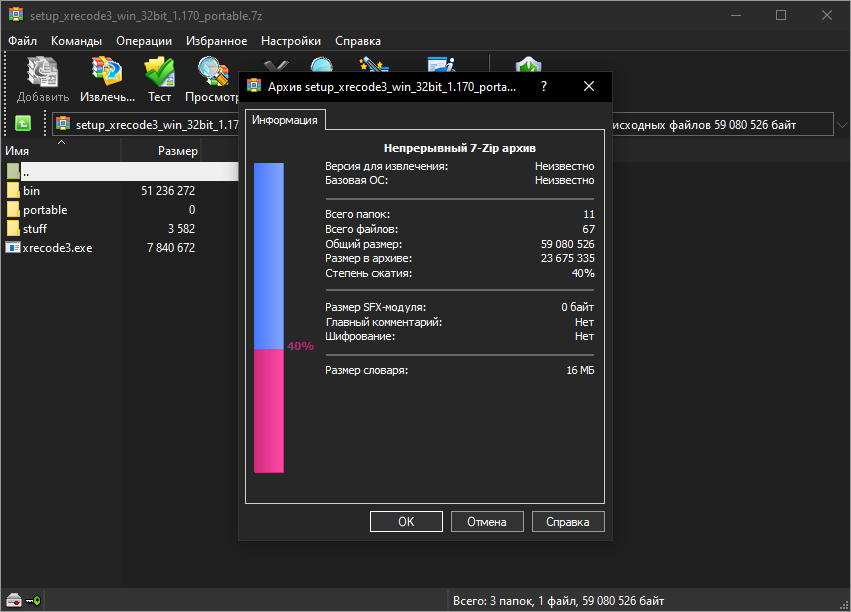The image size is (851, 612).
Task: Click the Всего папок value '11'
Action: click(x=589, y=214)
